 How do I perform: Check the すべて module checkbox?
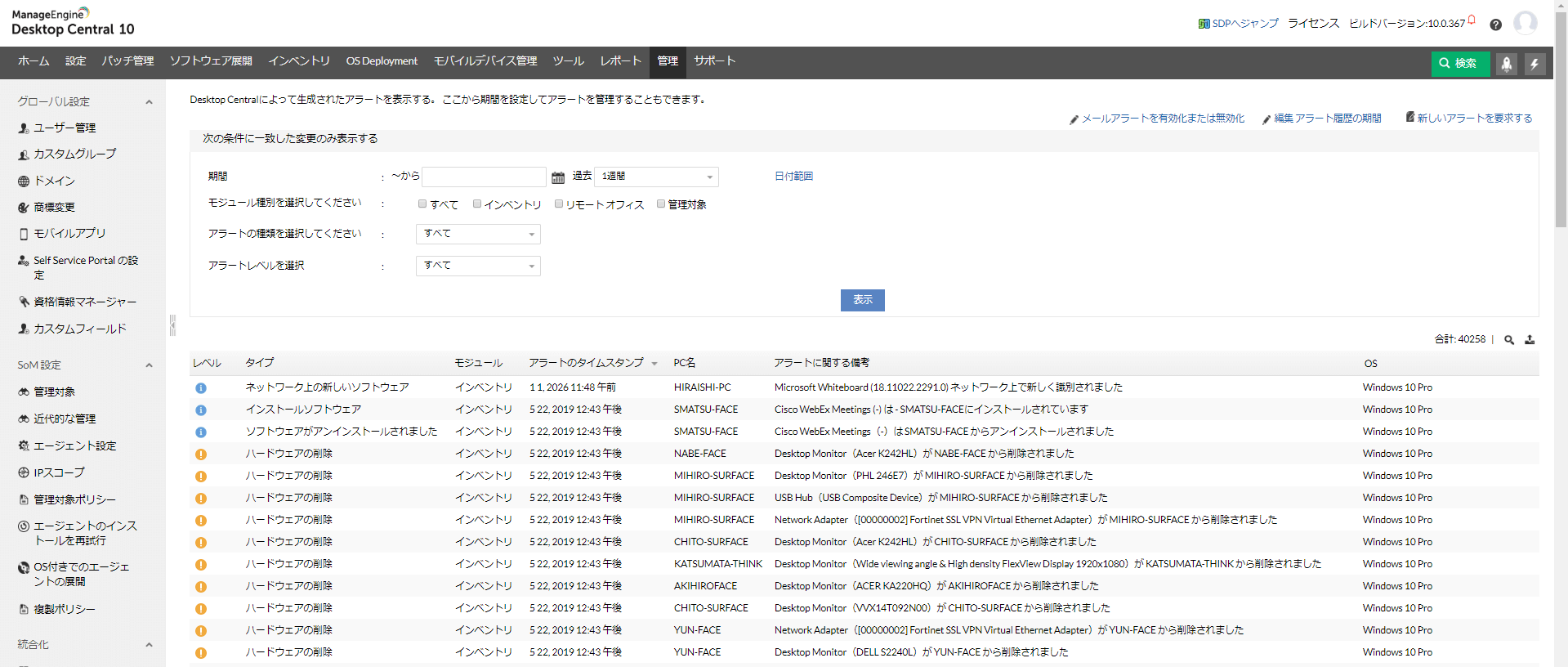pos(422,204)
